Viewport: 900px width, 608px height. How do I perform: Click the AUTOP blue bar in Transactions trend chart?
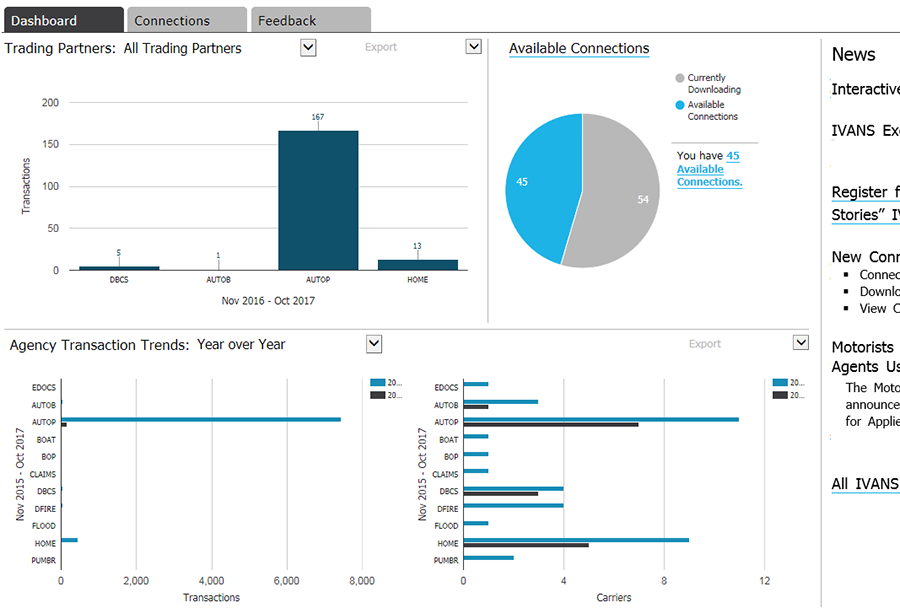point(200,420)
